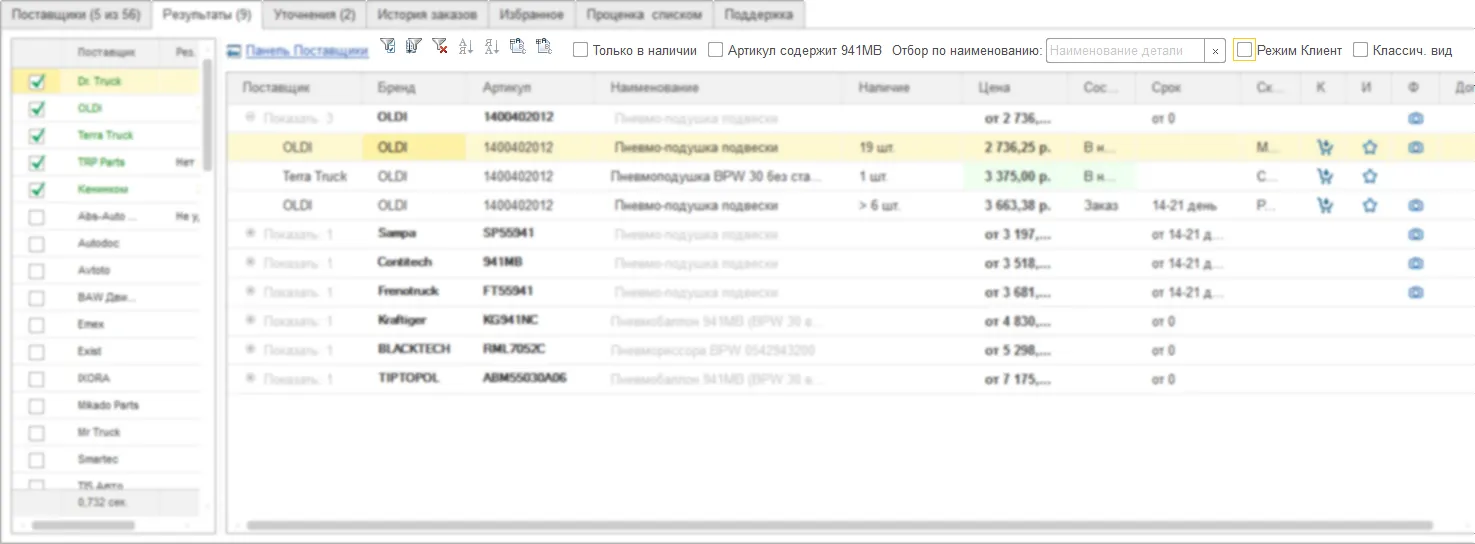Star the OLDI 3 663,38 р. offer
The width and height of the screenshot is (1475, 544).
pyautogui.click(x=1370, y=206)
